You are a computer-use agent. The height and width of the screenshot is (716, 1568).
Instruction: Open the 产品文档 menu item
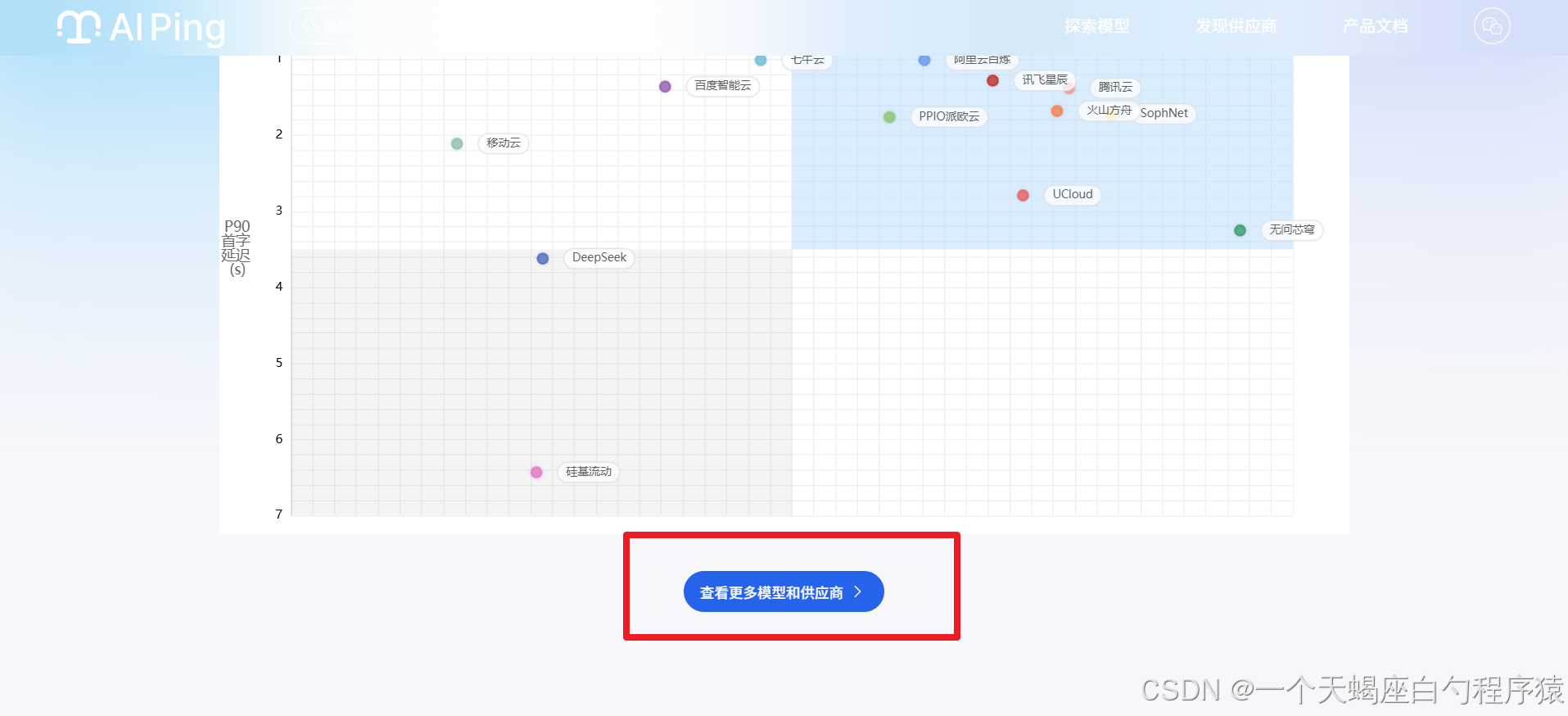pos(1375,26)
